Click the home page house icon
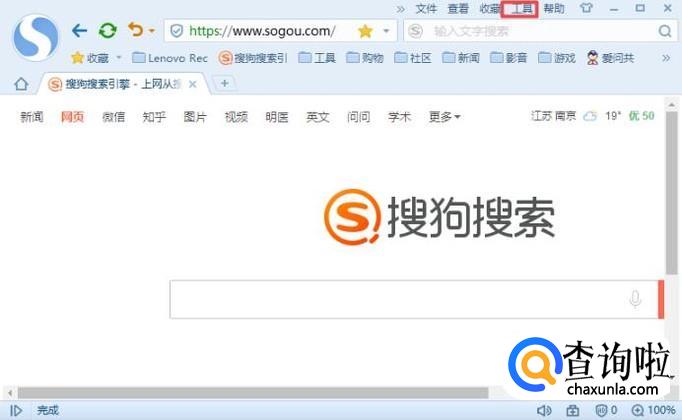 [x=21, y=84]
